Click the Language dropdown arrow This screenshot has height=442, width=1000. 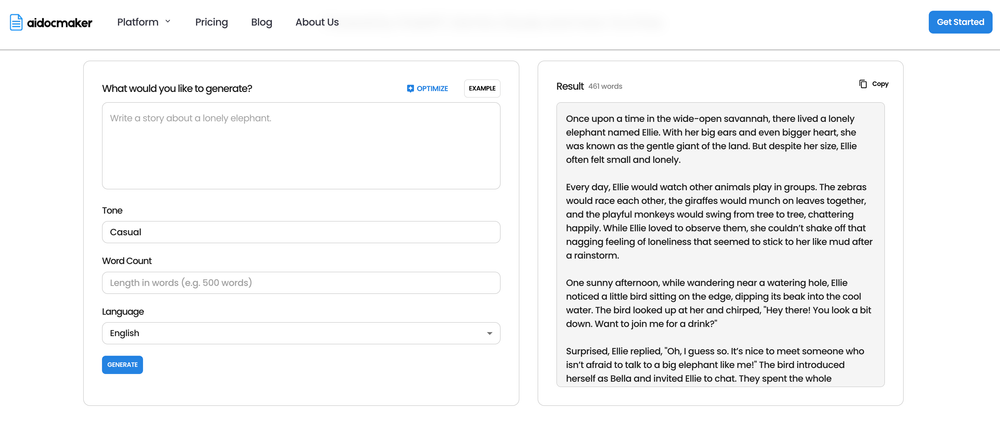(x=489, y=333)
